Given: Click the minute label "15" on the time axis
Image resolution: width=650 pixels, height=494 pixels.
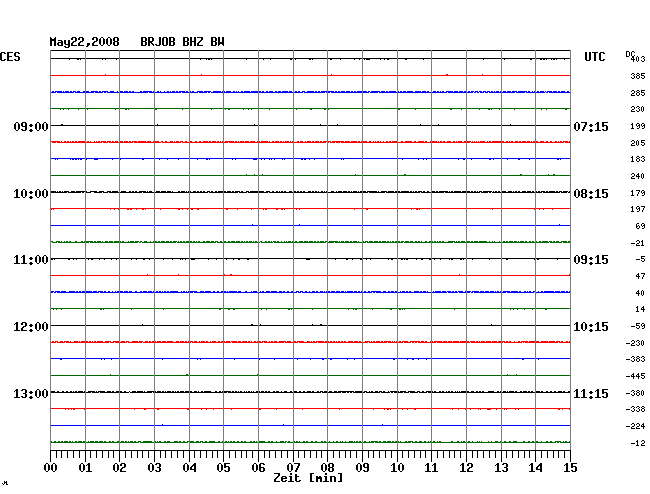Looking at the screenshot, I should point(570,467).
